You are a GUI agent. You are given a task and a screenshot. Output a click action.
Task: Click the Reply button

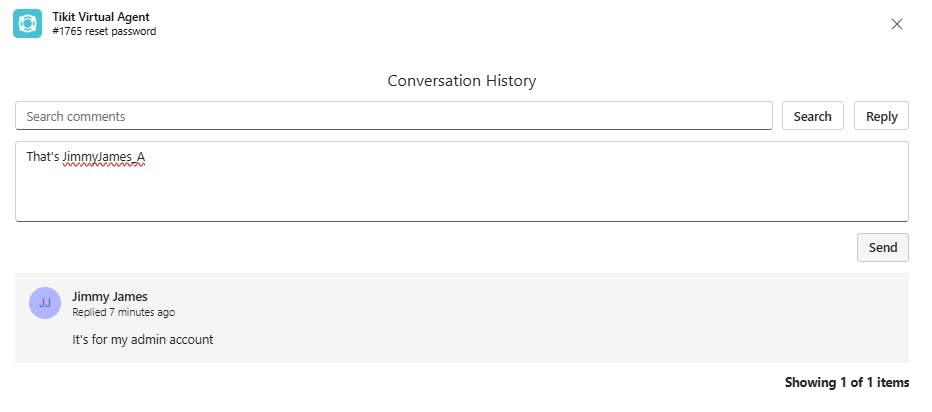click(x=881, y=116)
